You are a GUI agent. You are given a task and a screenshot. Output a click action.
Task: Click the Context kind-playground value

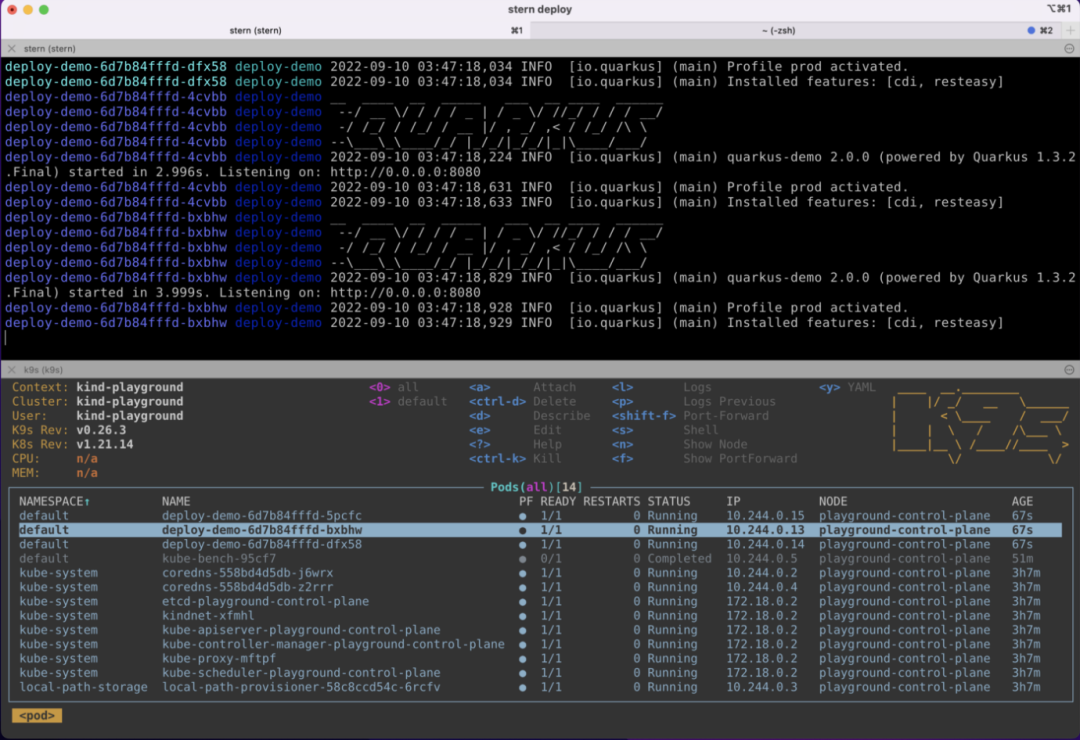pos(129,387)
